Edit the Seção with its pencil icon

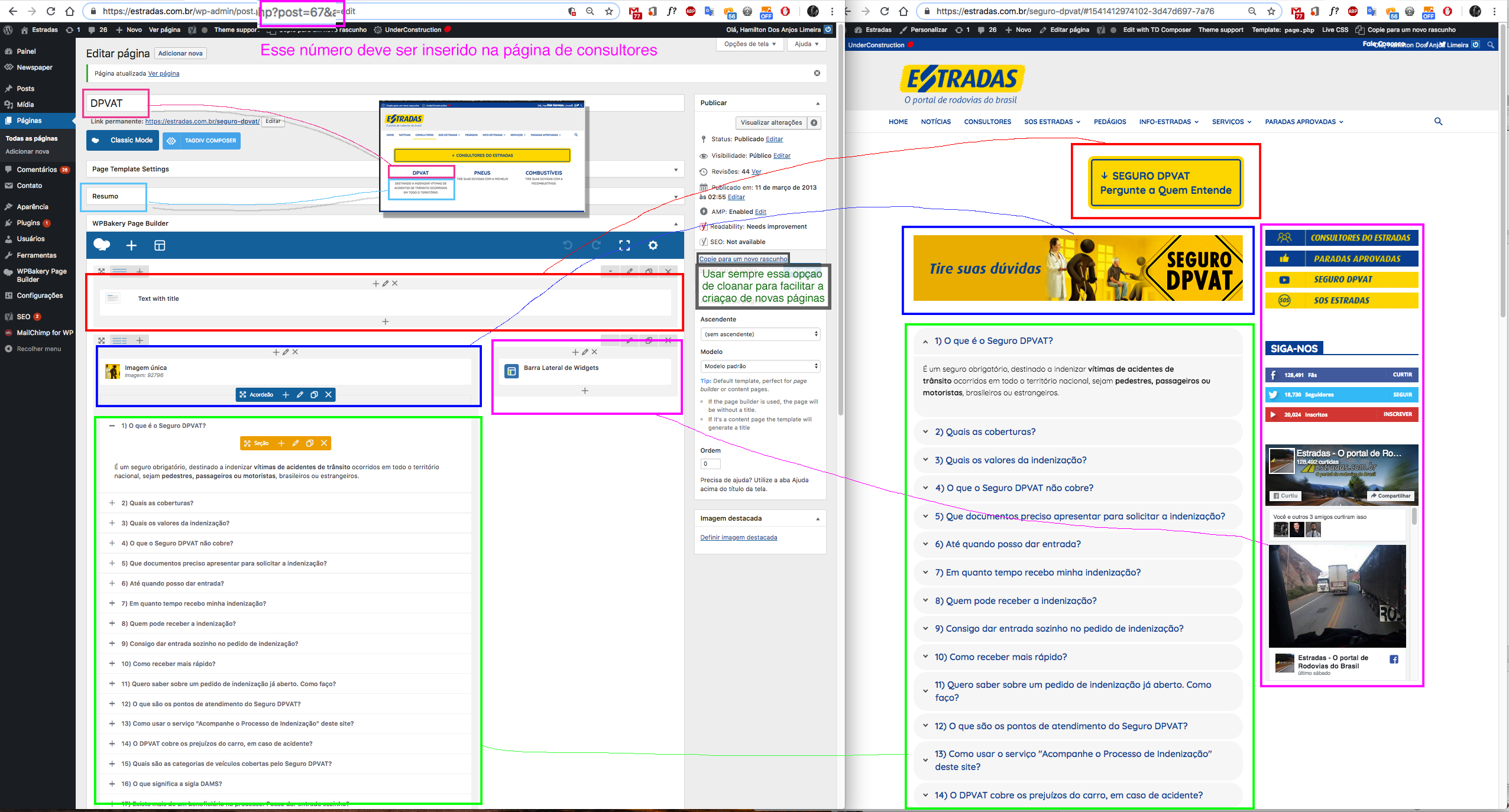295,443
